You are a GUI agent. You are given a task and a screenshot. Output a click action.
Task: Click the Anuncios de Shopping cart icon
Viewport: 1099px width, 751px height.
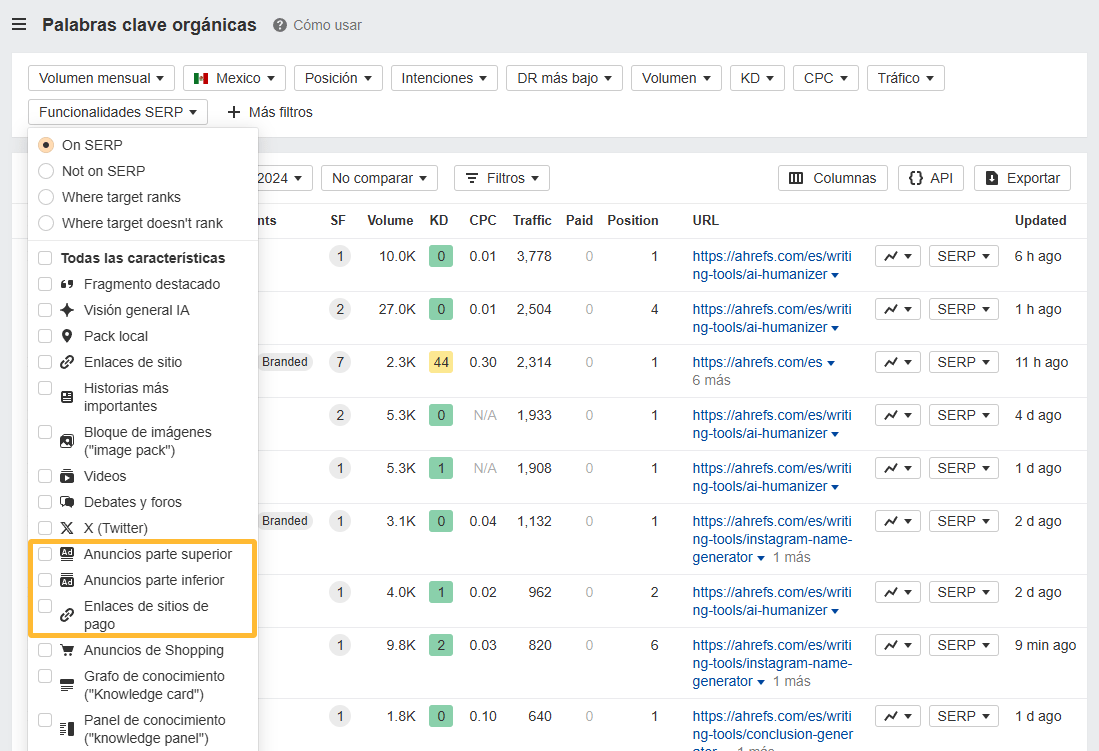click(67, 650)
